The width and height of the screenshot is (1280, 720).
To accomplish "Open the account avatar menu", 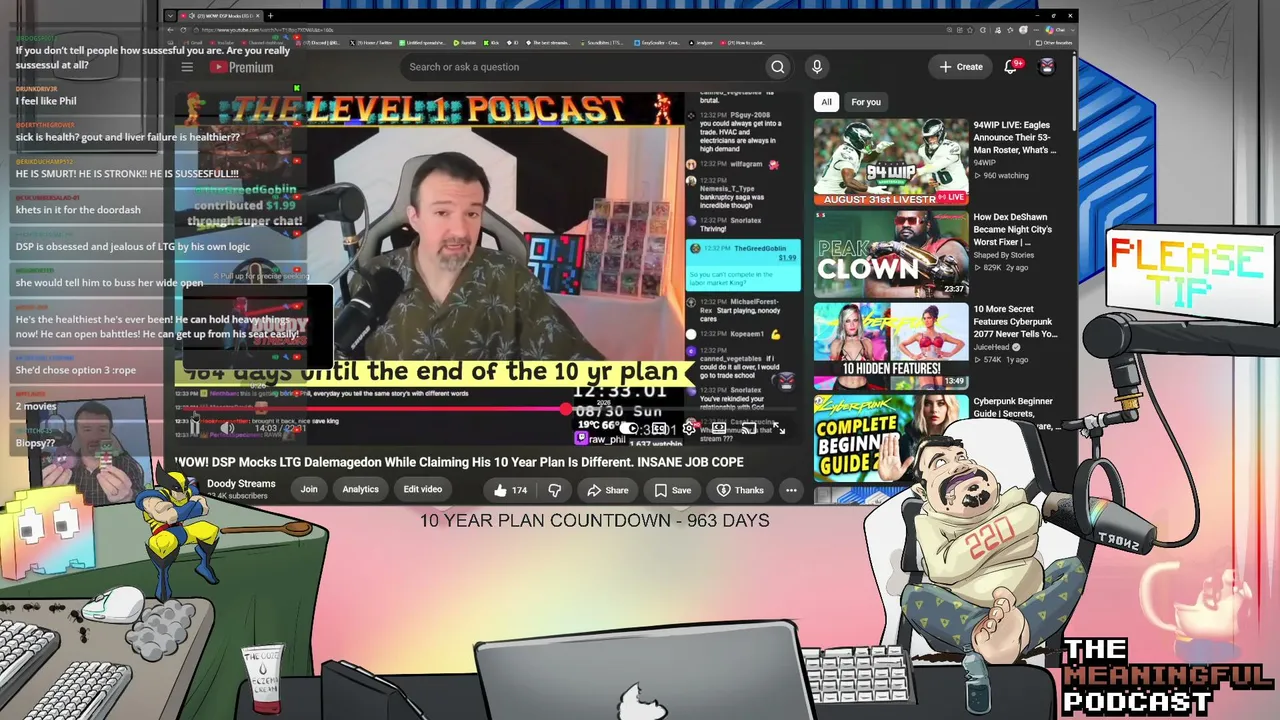I will coord(1047,67).
